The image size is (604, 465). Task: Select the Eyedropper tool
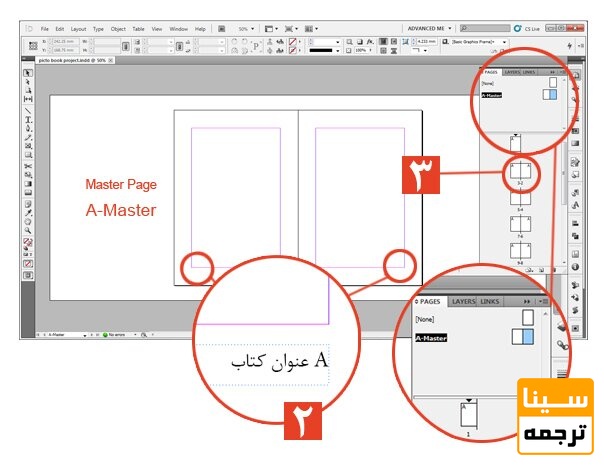pos(28,213)
